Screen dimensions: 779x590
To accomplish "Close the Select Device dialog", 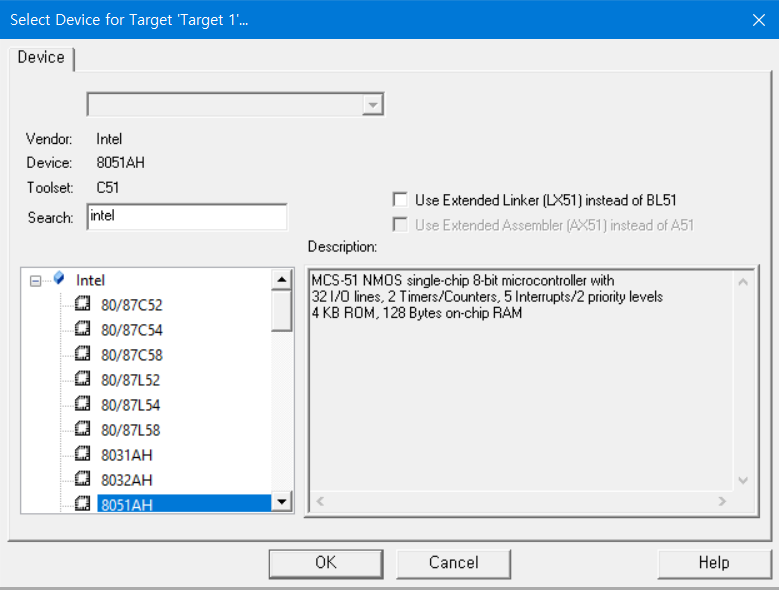I will click(759, 20).
